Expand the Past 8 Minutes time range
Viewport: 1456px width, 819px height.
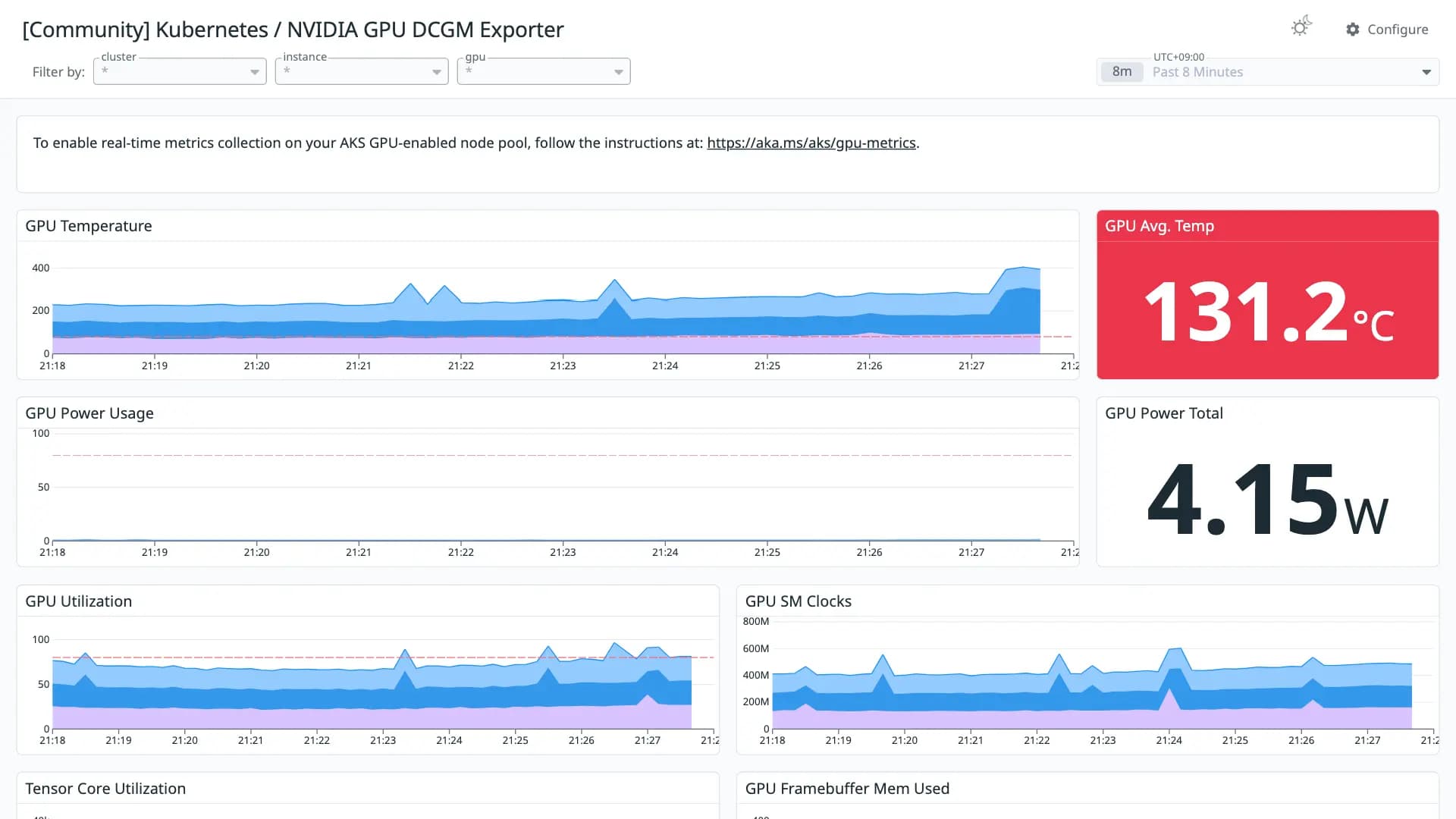(x=1426, y=72)
